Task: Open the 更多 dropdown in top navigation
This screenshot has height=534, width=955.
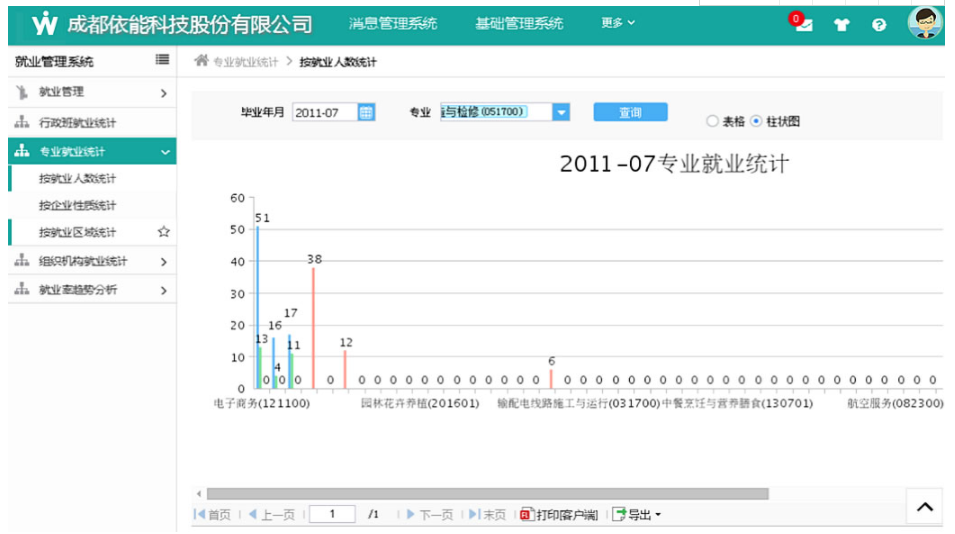Action: pos(618,23)
